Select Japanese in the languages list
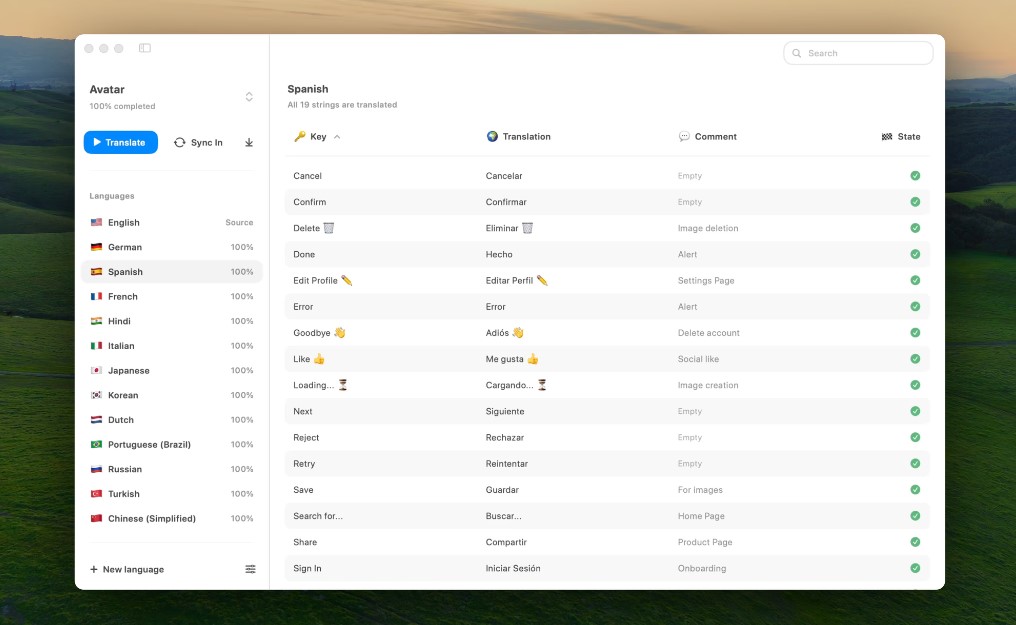 click(x=128, y=371)
